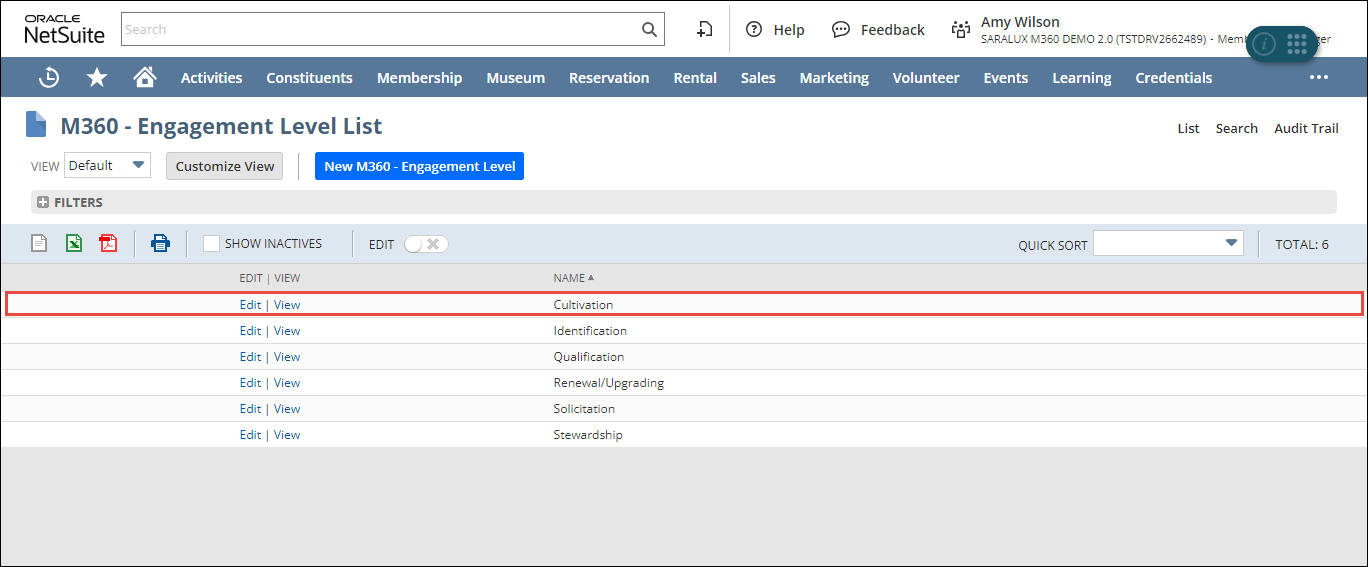Export list to Excel icon
Image resolution: width=1368 pixels, height=567 pixels.
point(74,243)
